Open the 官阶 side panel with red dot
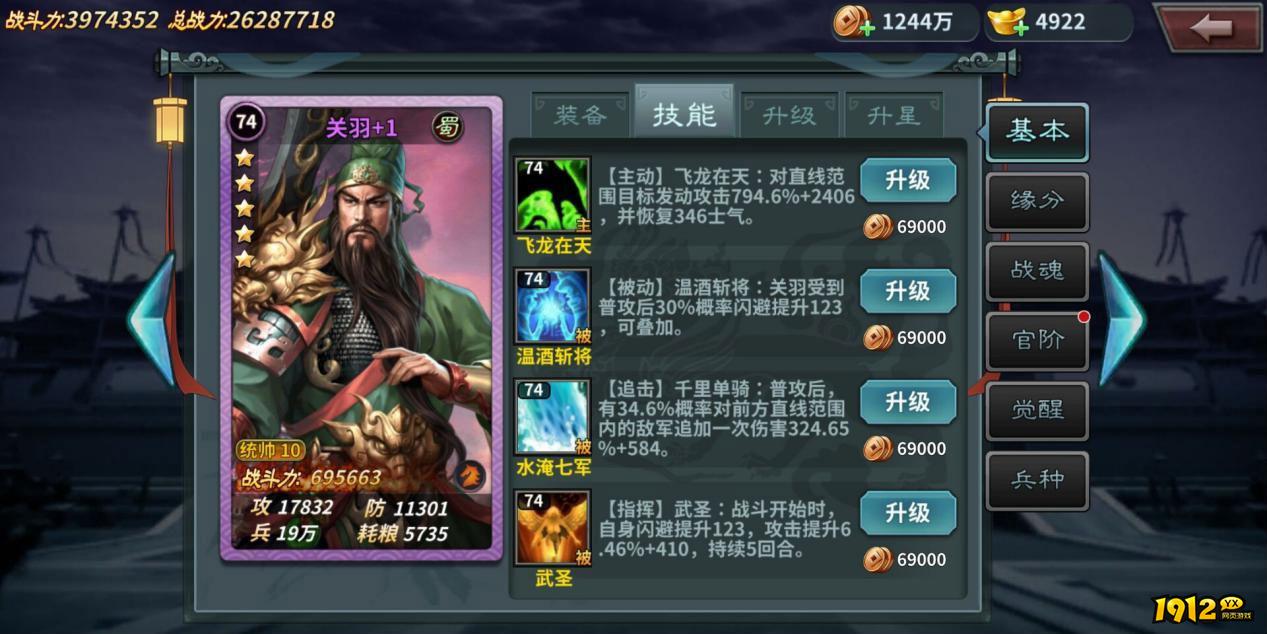The height and width of the screenshot is (634, 1267). pyautogui.click(x=1037, y=340)
